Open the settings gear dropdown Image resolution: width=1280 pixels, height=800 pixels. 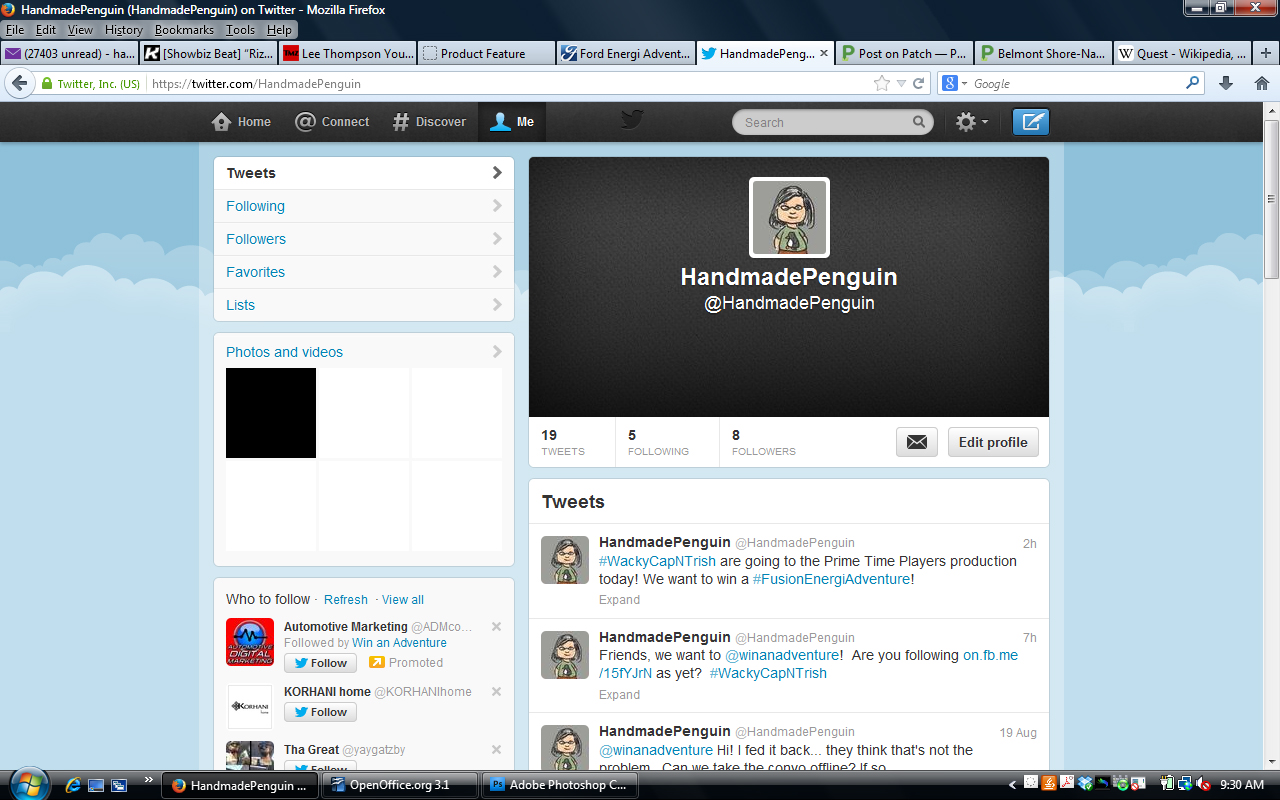[971, 122]
